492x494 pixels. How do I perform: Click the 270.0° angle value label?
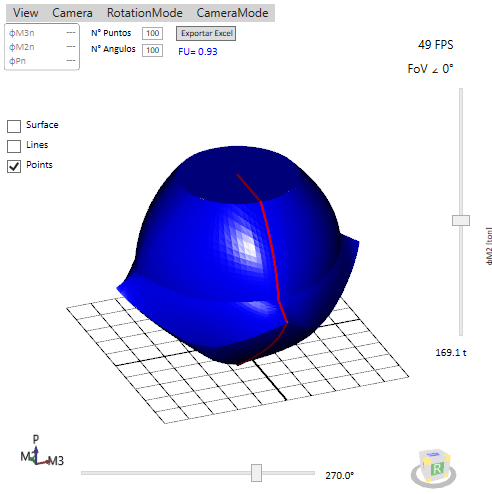[340, 475]
